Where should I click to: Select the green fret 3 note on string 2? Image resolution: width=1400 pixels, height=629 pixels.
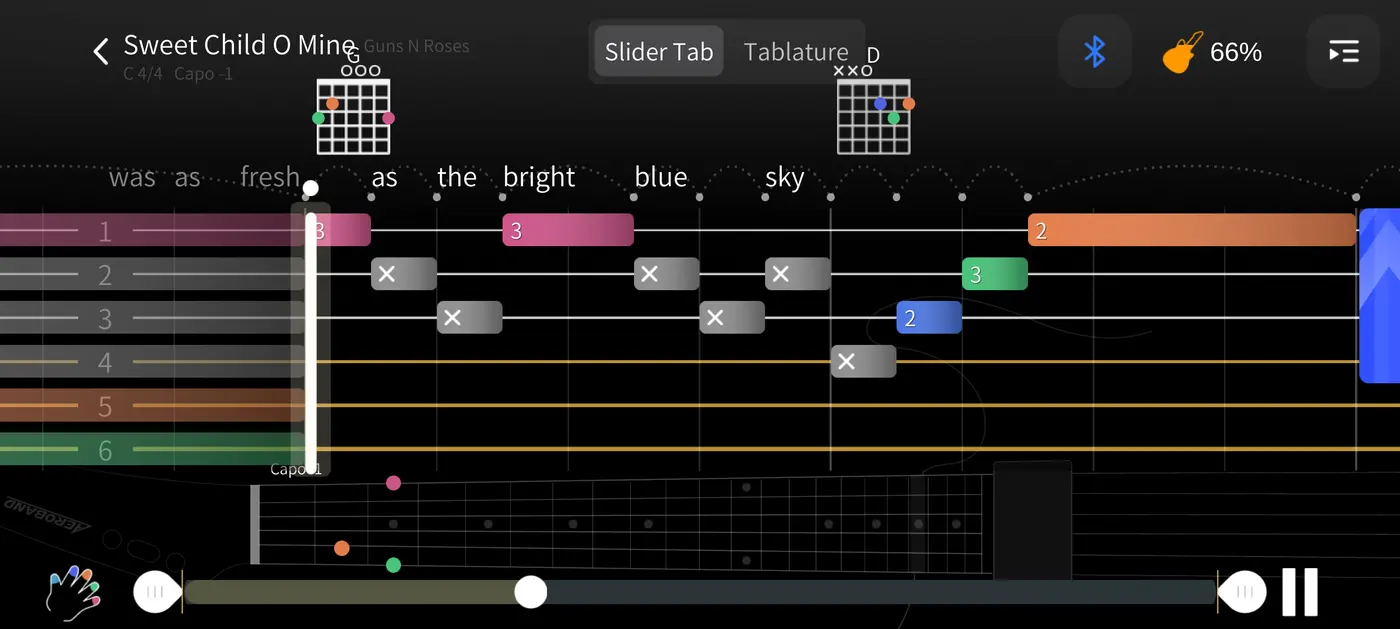point(994,274)
